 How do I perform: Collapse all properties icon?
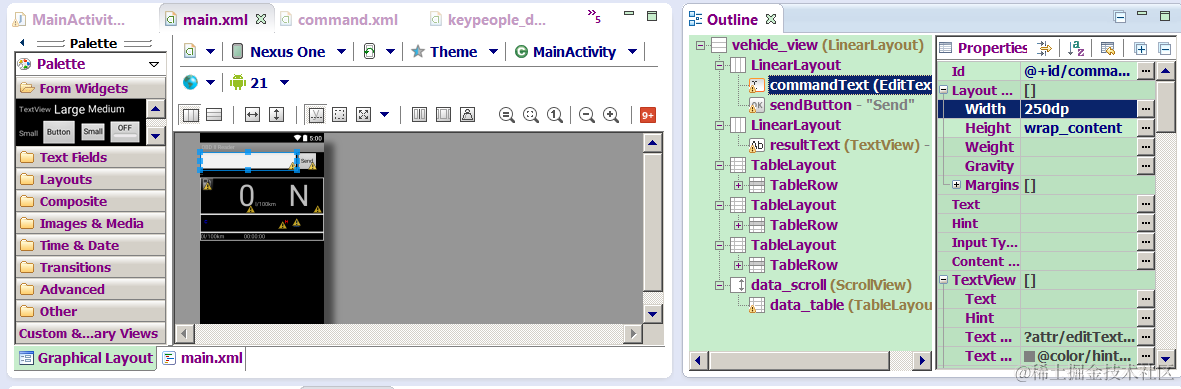point(1164,48)
